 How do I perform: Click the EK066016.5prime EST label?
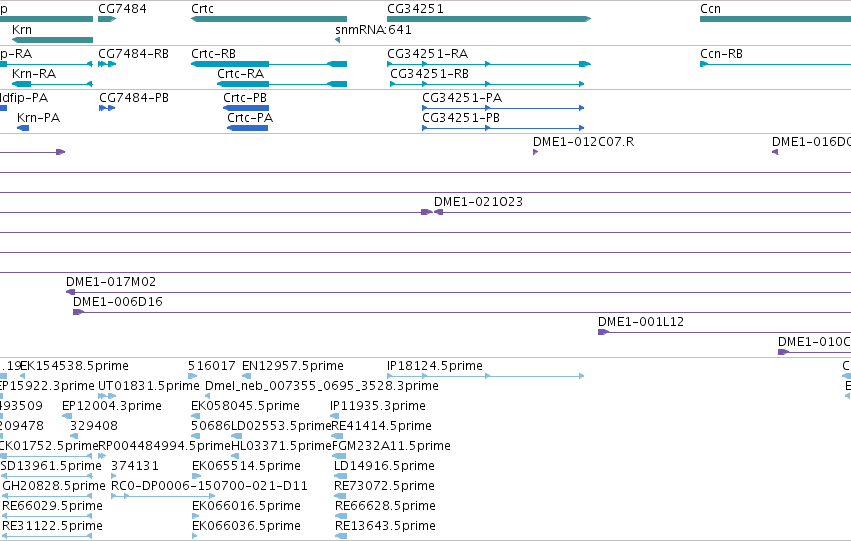point(246,506)
